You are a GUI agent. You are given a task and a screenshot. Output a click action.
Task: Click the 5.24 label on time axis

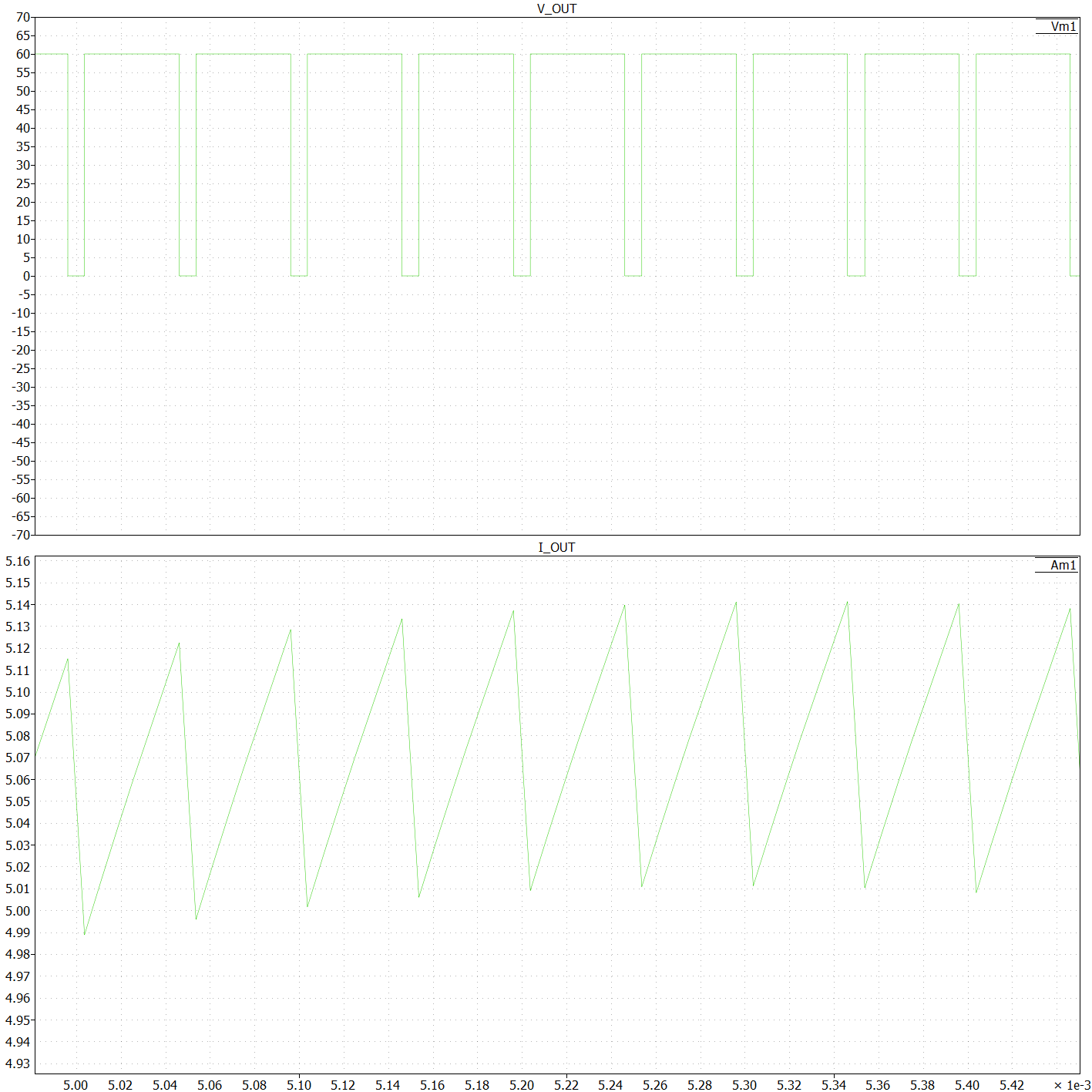[x=610, y=1085]
